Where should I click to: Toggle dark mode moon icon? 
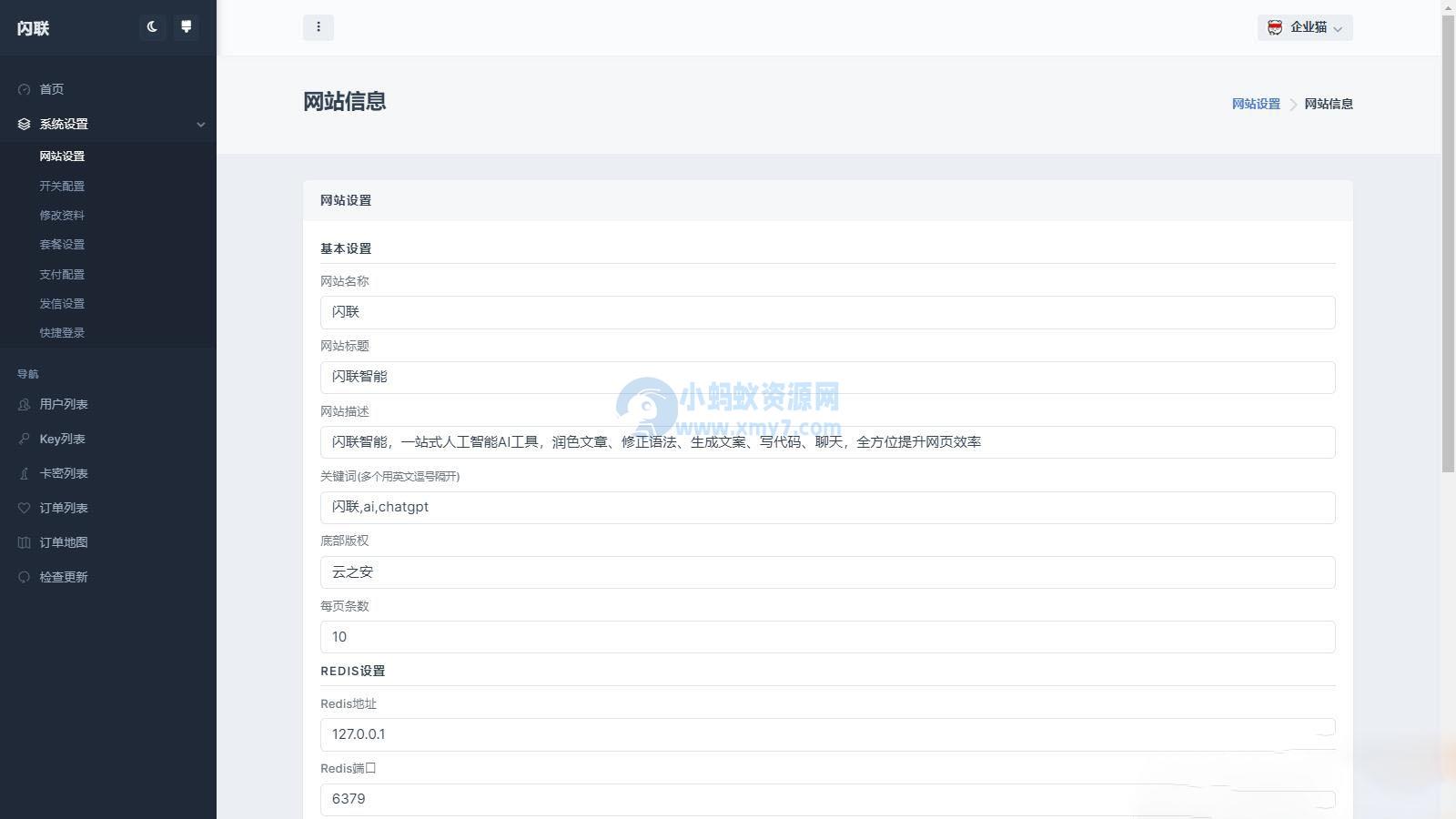[152, 27]
